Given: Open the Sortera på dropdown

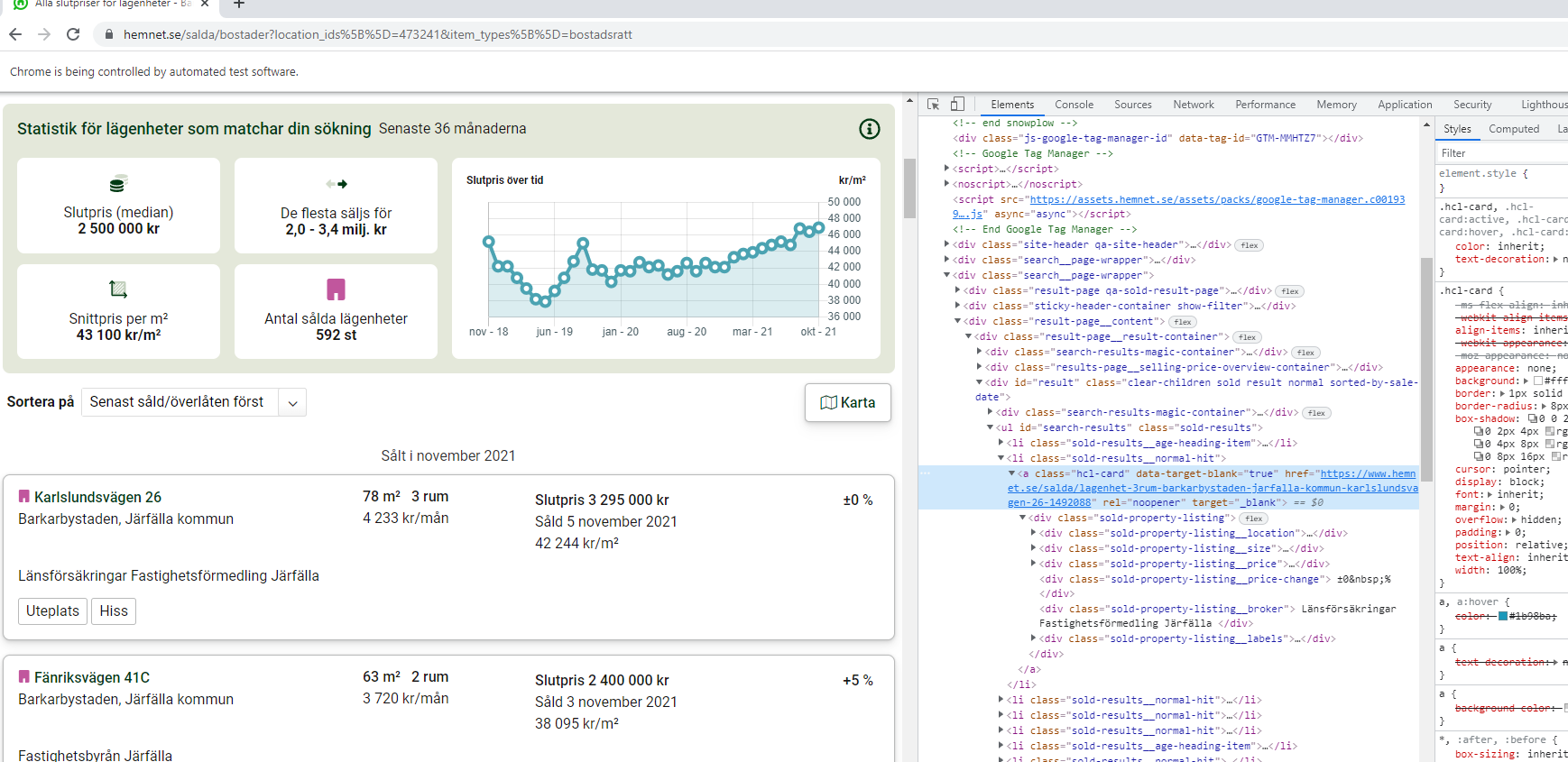Looking at the screenshot, I should 194,402.
